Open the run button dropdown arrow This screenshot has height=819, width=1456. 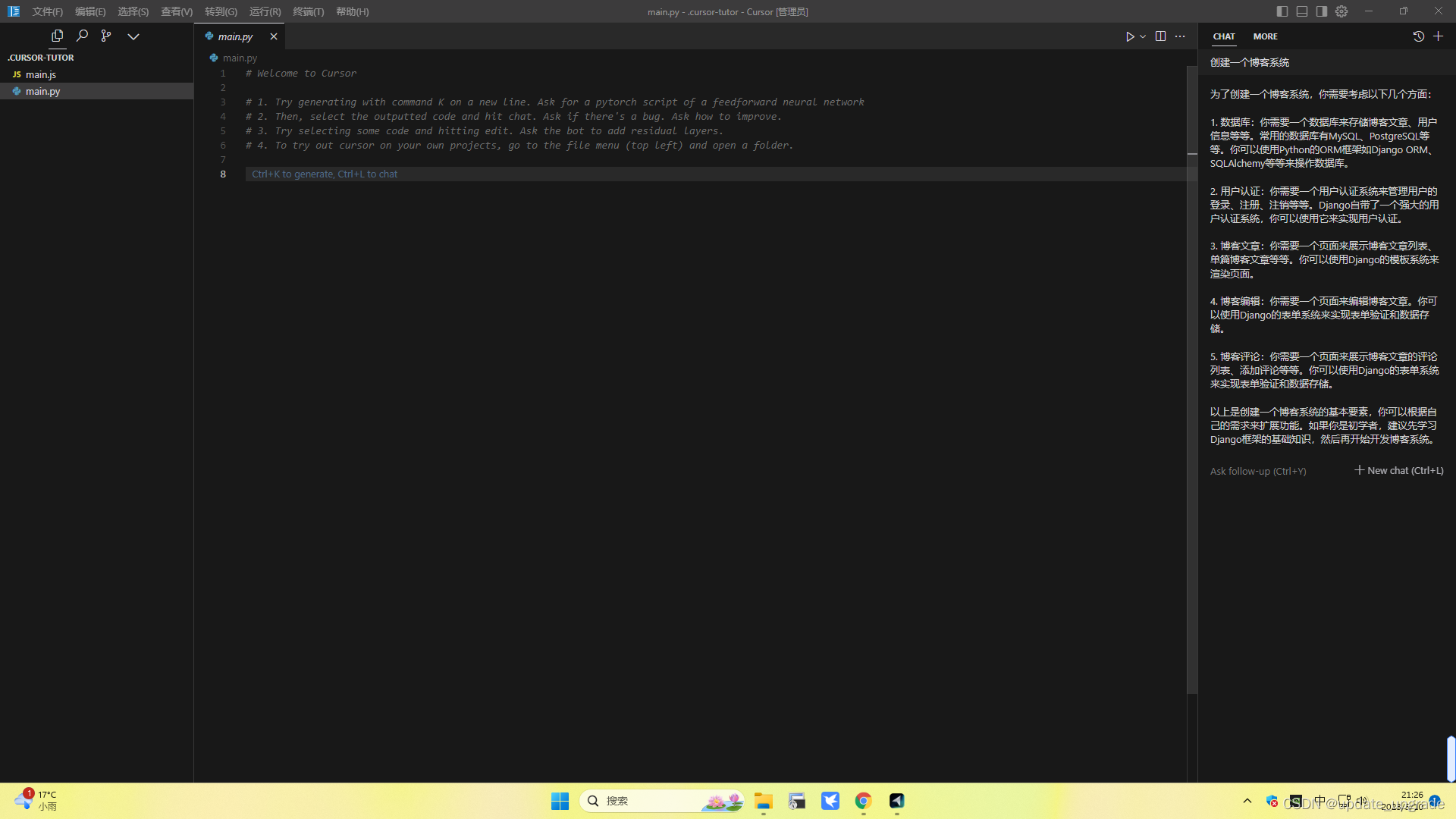click(x=1143, y=36)
